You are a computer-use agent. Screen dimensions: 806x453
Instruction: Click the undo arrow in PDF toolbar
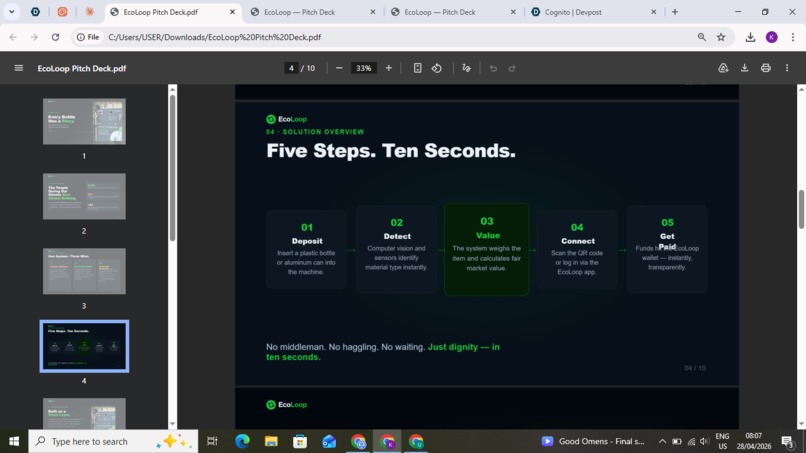[493, 68]
